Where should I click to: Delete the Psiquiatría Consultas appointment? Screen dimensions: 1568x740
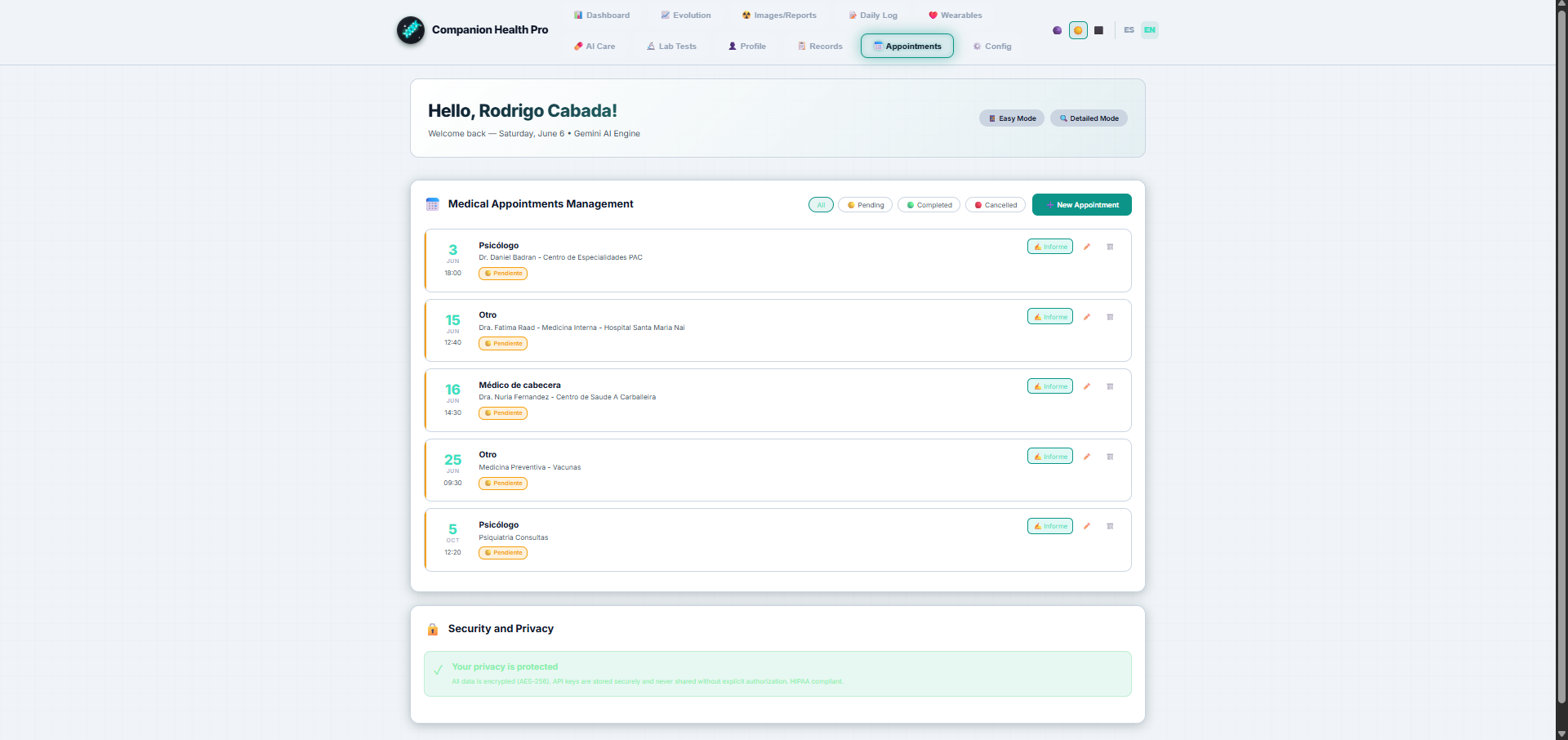click(1110, 526)
